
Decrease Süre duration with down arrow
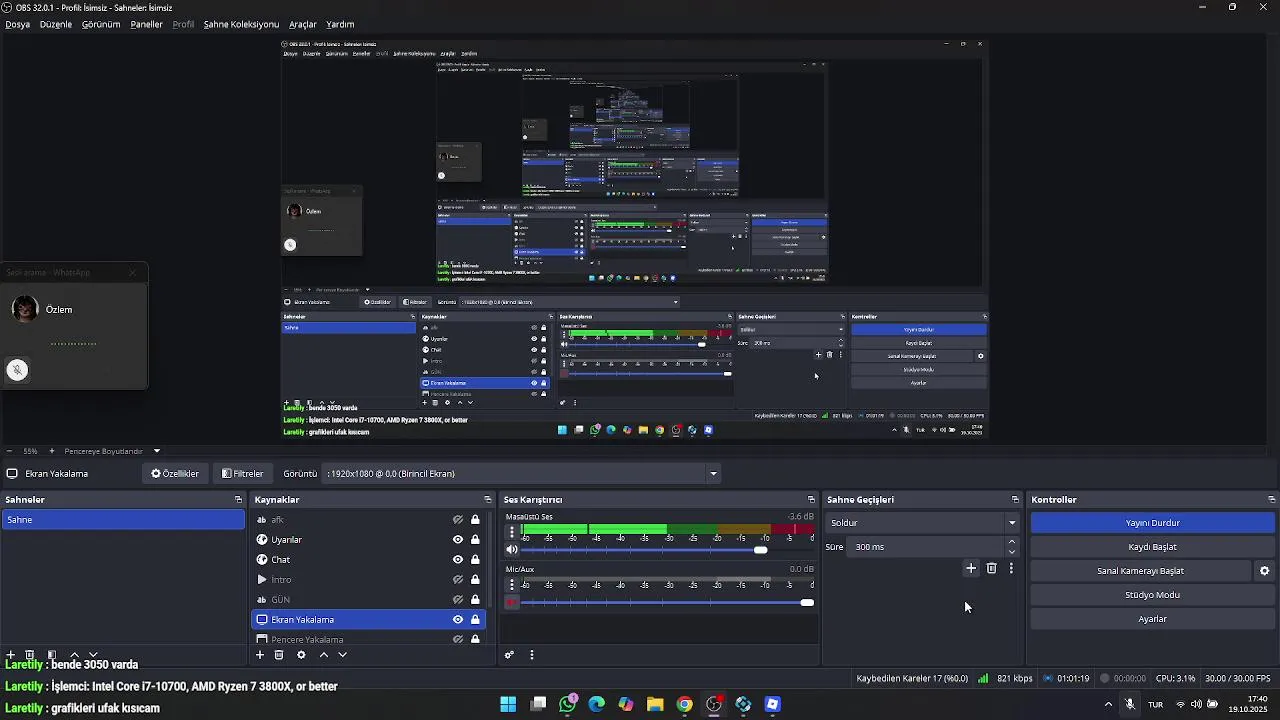pyautogui.click(x=1012, y=552)
